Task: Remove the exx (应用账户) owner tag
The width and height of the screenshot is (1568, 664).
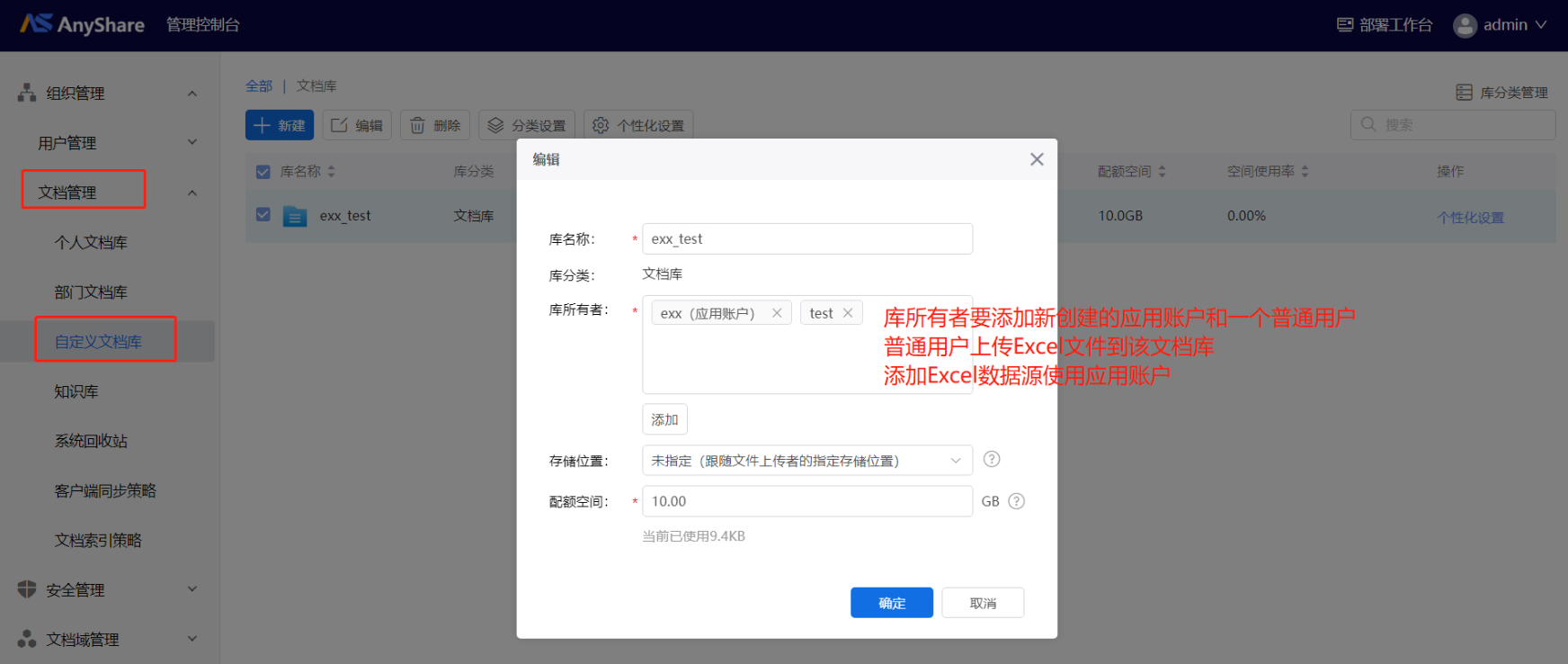Action: [777, 313]
